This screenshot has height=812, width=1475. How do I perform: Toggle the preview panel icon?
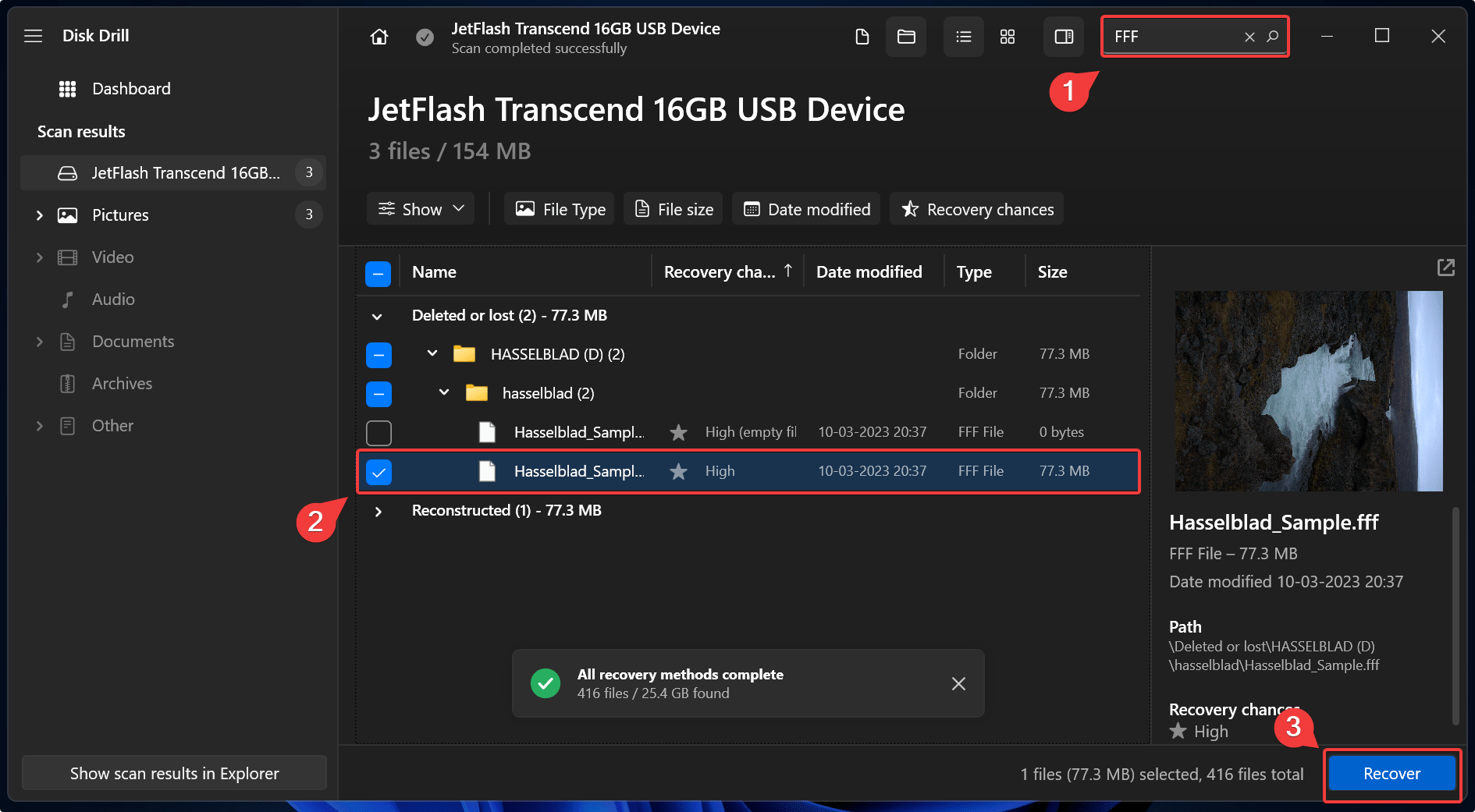[1064, 37]
